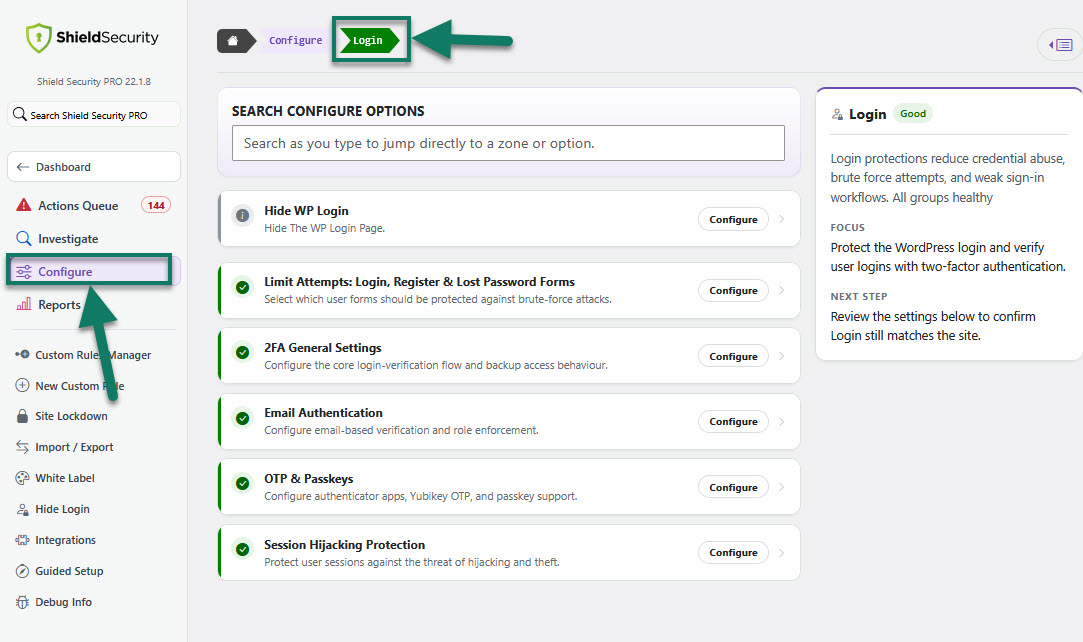The width and height of the screenshot is (1083, 642).
Task: Click the Site Lockdown padlock icon
Action: [22, 416]
